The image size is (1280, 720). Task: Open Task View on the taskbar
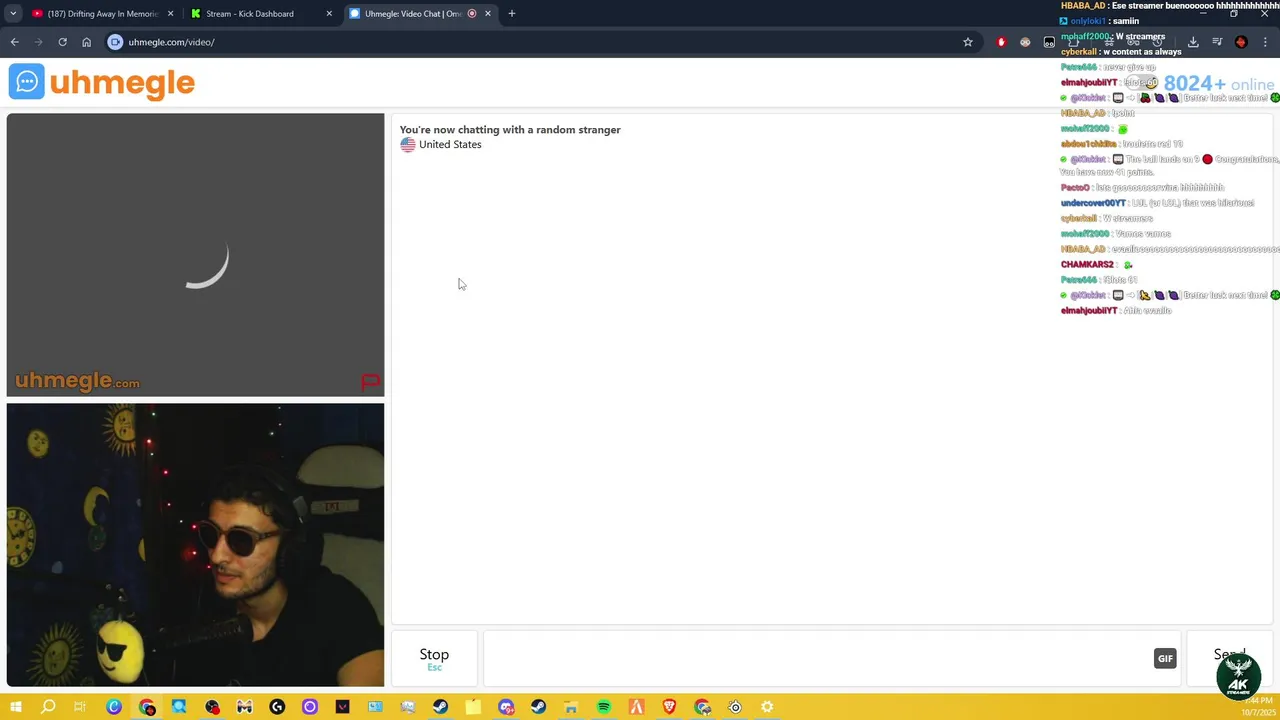80,707
